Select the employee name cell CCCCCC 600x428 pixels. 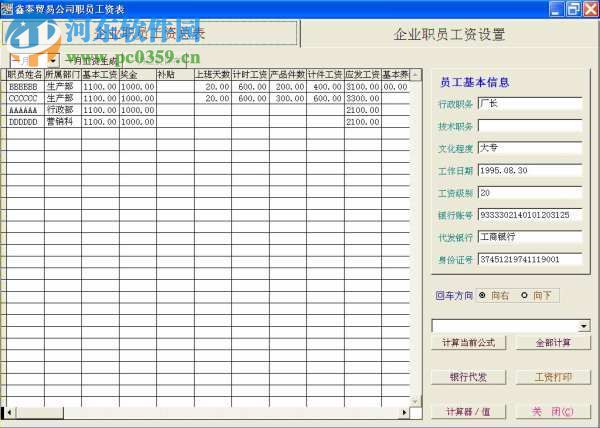[x=25, y=98]
